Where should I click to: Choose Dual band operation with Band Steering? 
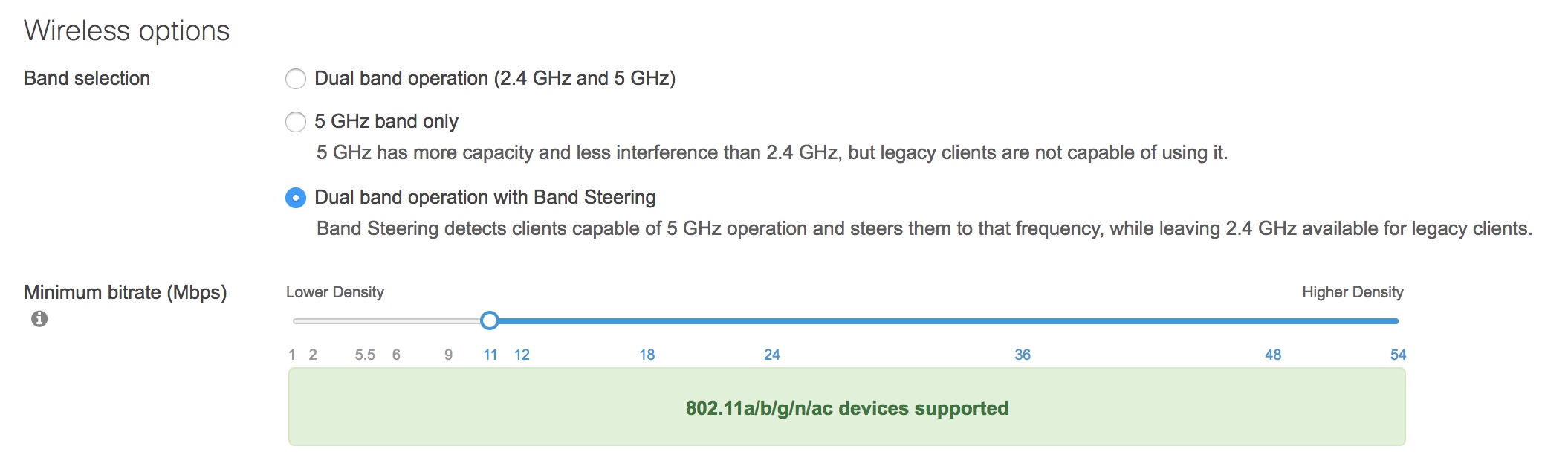click(x=296, y=198)
